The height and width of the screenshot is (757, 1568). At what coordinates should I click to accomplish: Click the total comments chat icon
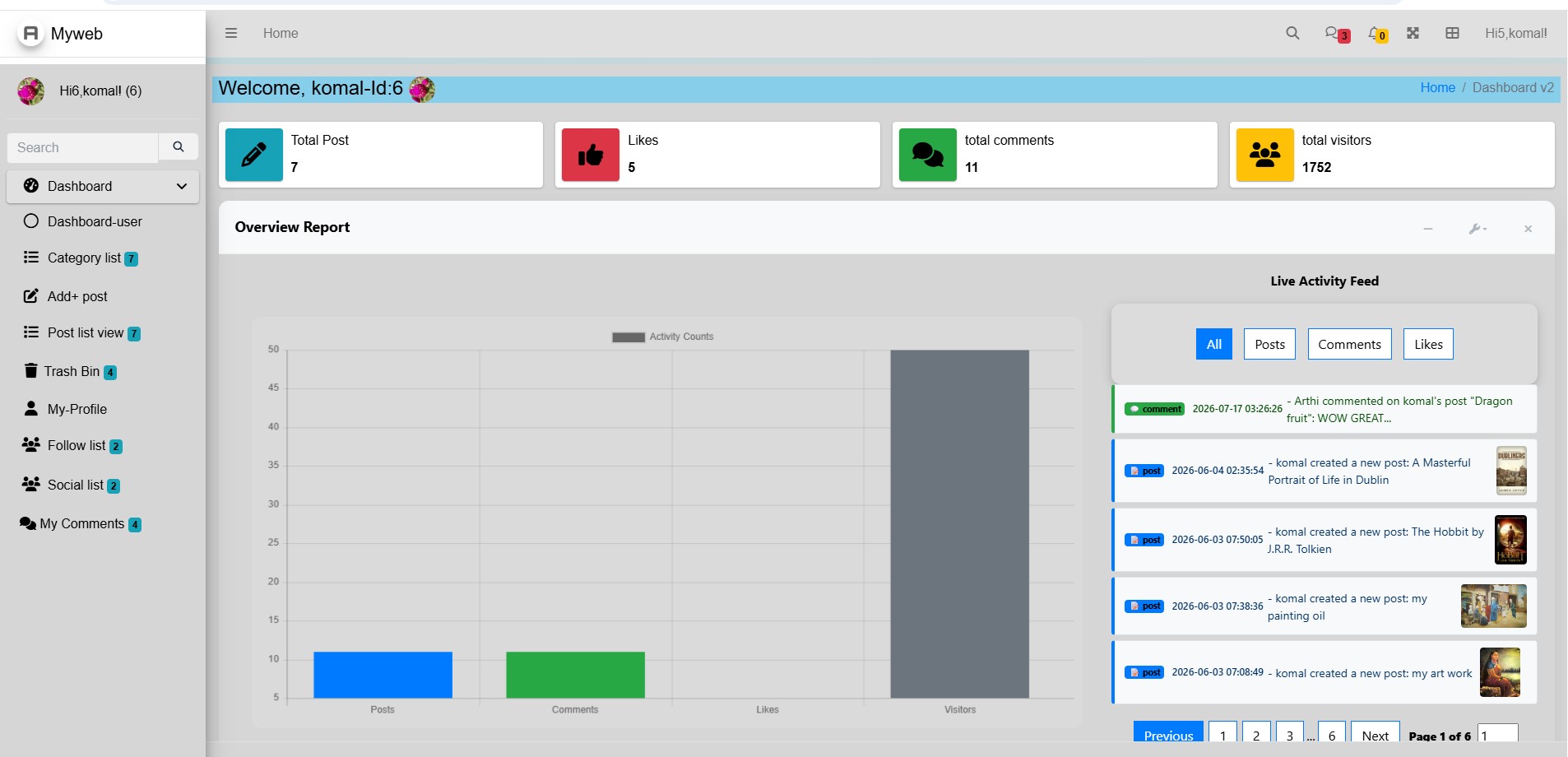(928, 155)
